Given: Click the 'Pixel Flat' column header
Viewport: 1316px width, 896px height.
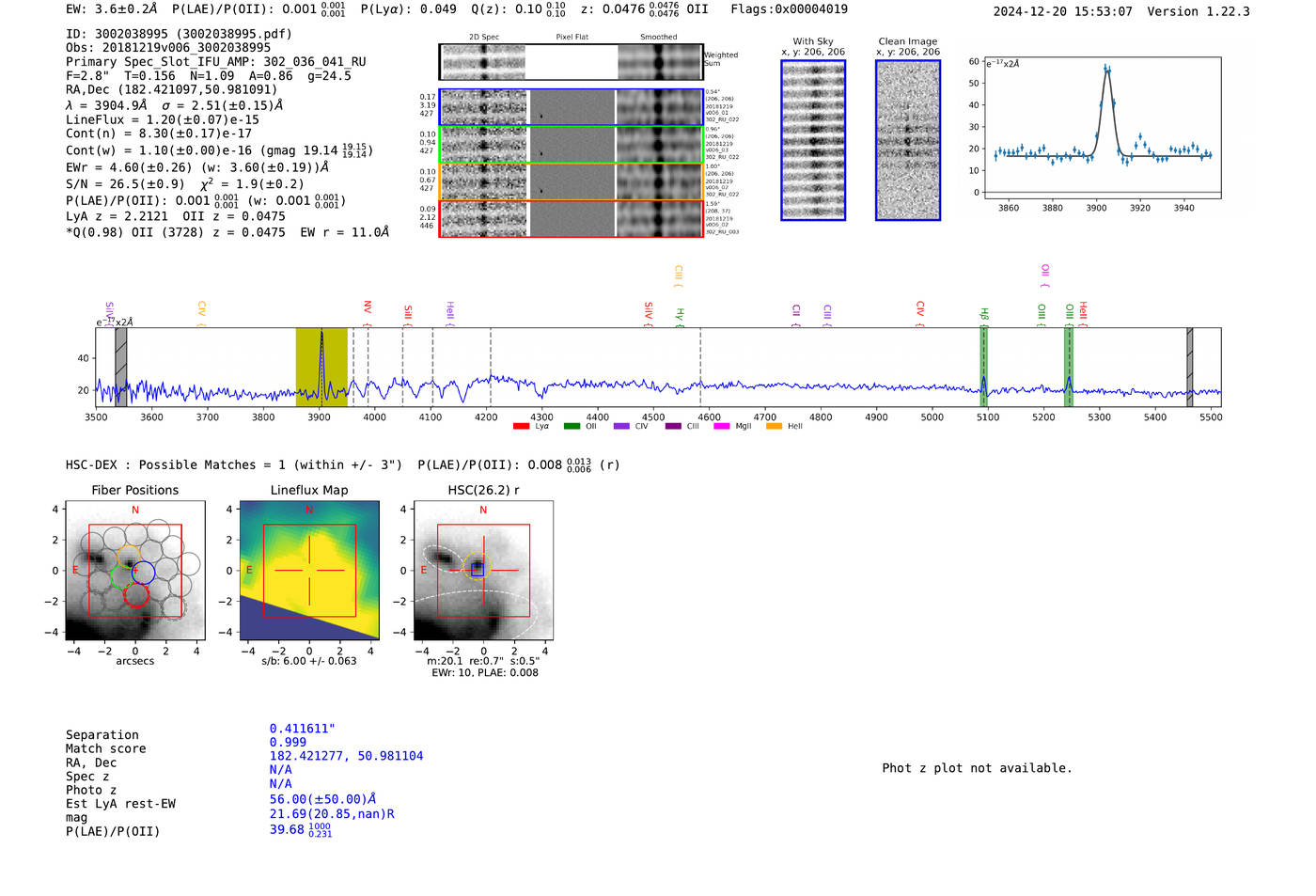Looking at the screenshot, I should 572,38.
